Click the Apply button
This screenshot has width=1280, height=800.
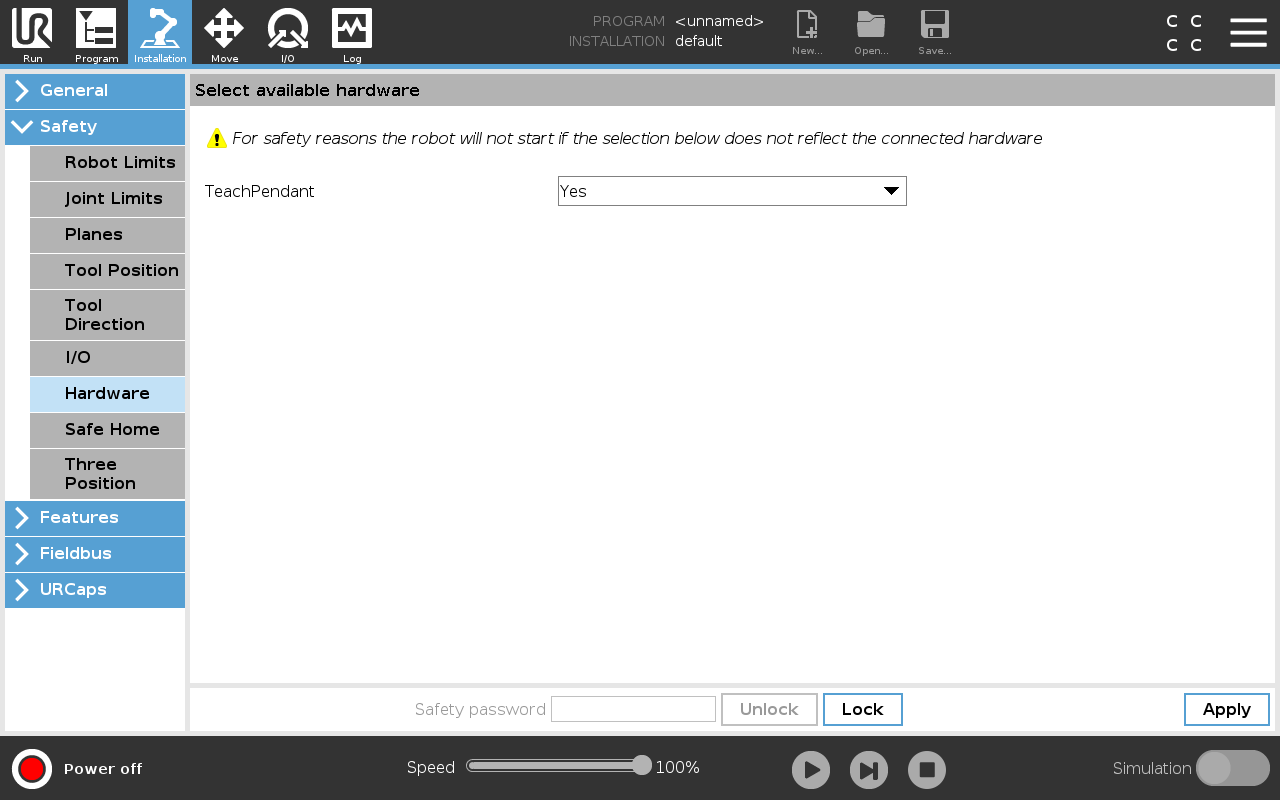click(1226, 709)
